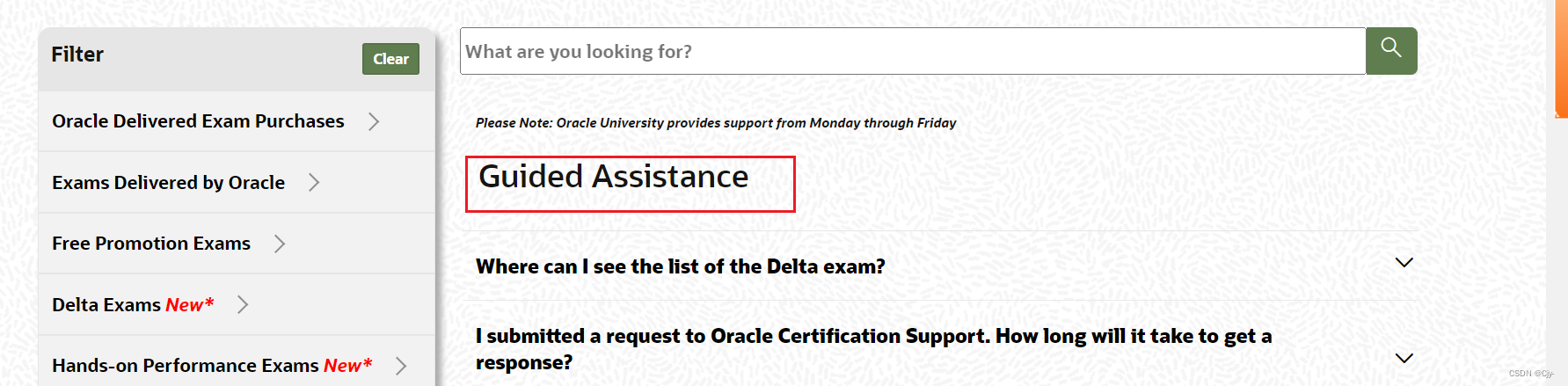The width and height of the screenshot is (1568, 386).
Task: Click the magnifying glass search icon
Action: tap(1390, 49)
